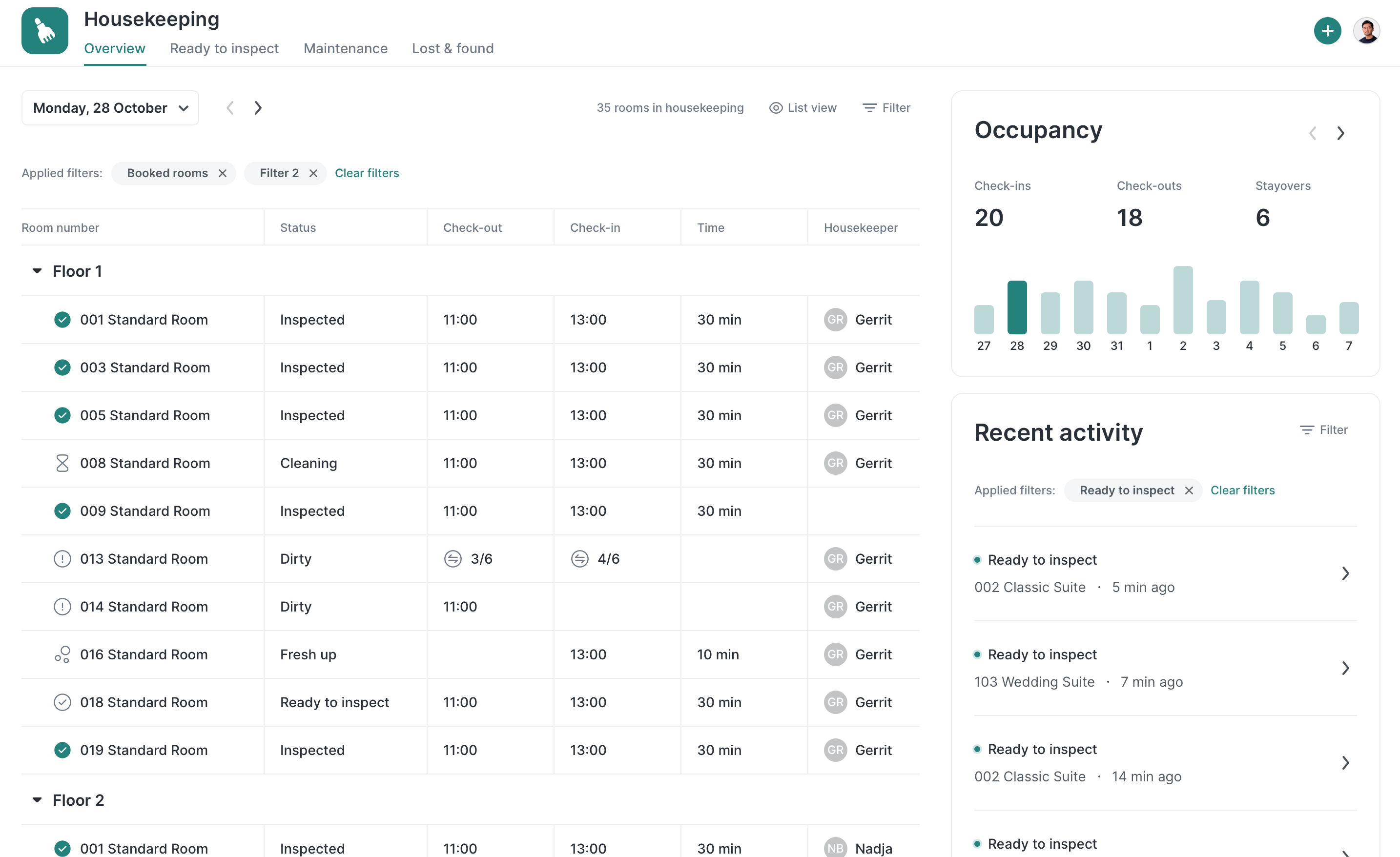Viewport: 1400px width, 857px height.
Task: Click the inspected checkmark icon for room 003
Action: (x=62, y=367)
